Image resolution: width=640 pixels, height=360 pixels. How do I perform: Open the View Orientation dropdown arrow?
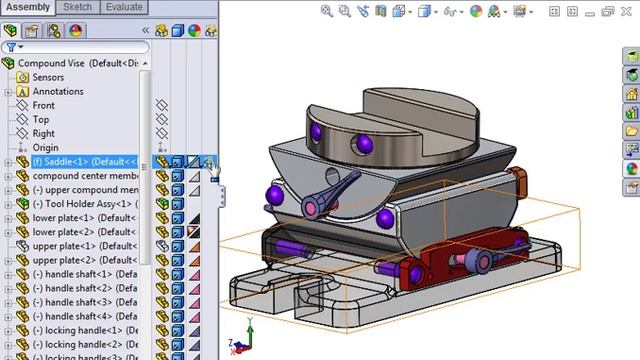(410, 12)
